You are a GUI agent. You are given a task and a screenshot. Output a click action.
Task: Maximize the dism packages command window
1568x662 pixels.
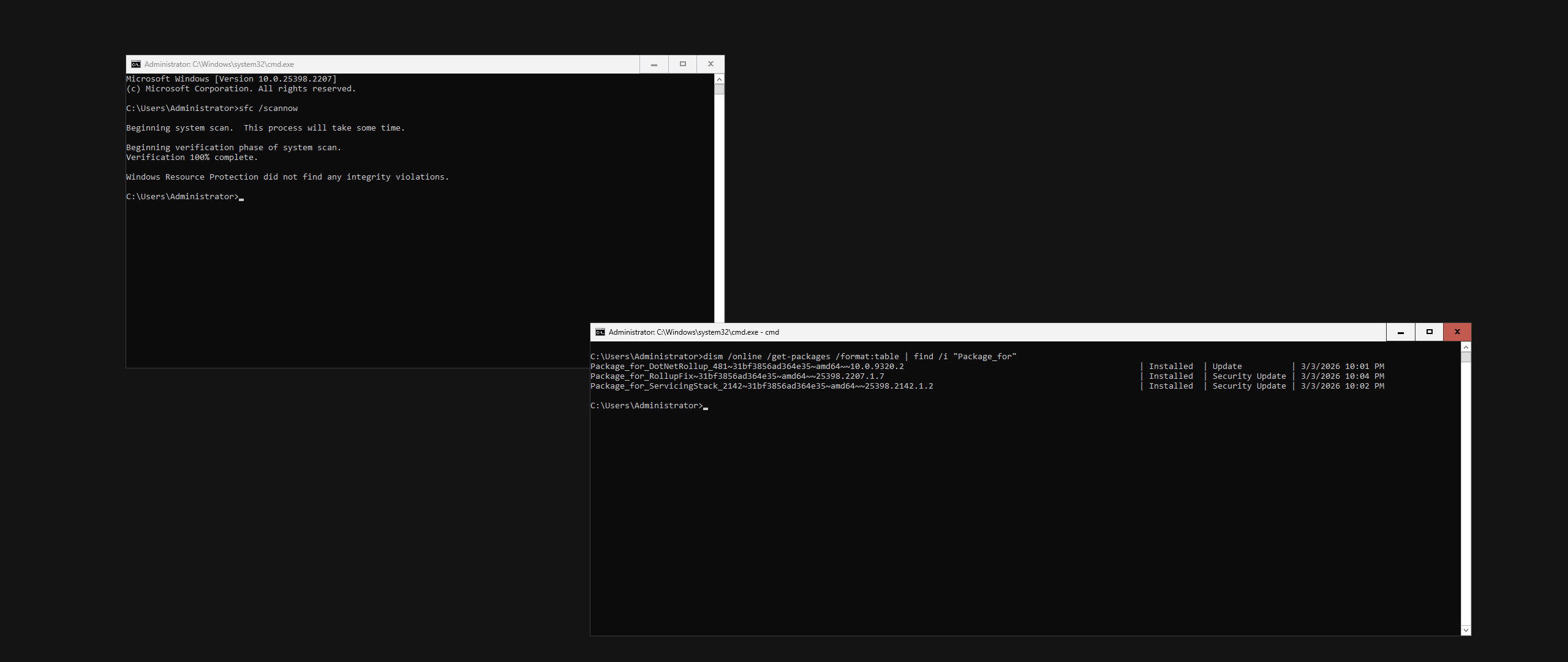(x=1430, y=332)
